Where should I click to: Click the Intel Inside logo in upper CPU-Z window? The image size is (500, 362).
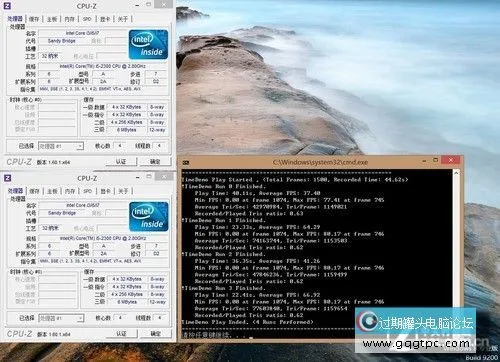148,45
